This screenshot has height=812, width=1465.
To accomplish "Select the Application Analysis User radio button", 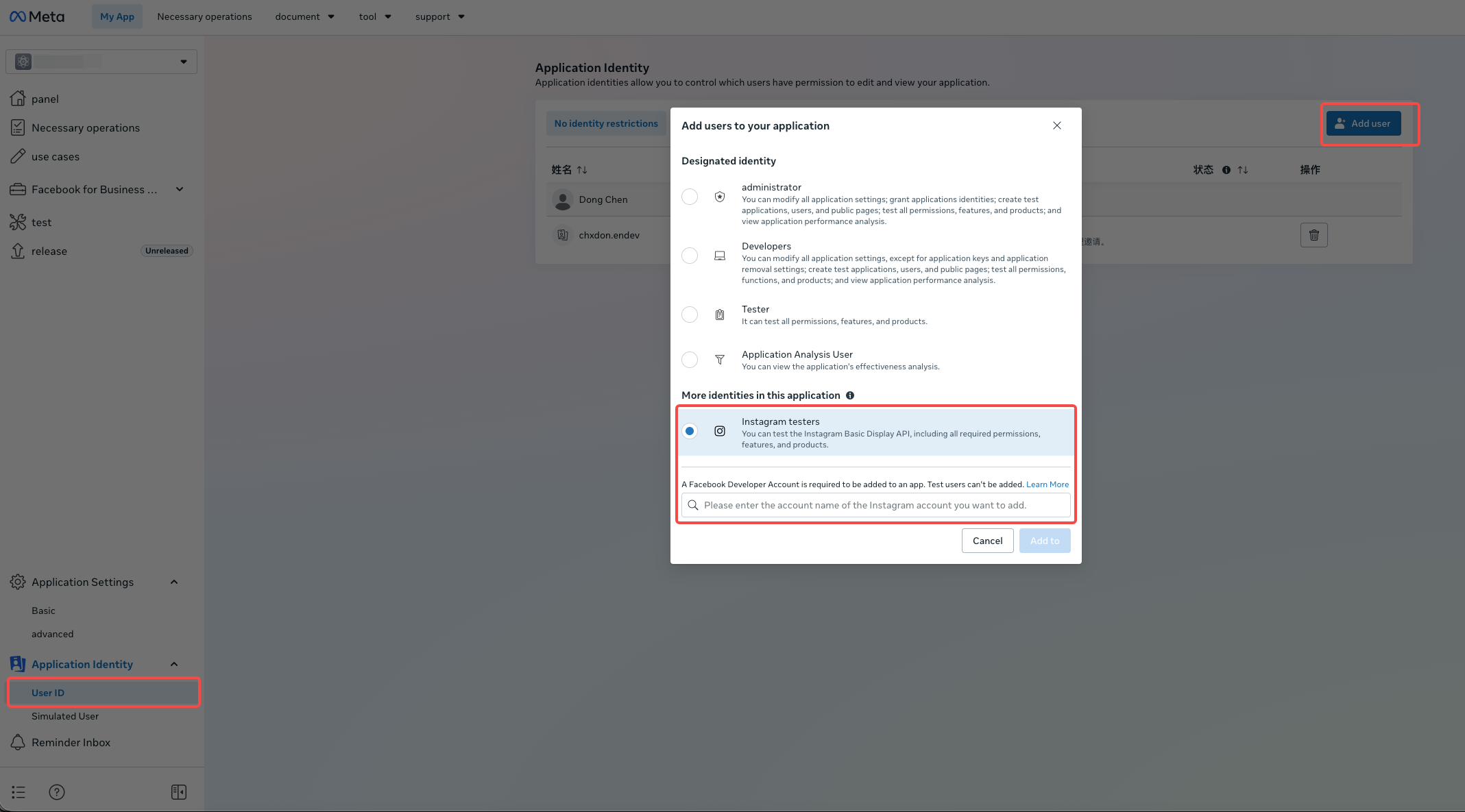I will [690, 360].
